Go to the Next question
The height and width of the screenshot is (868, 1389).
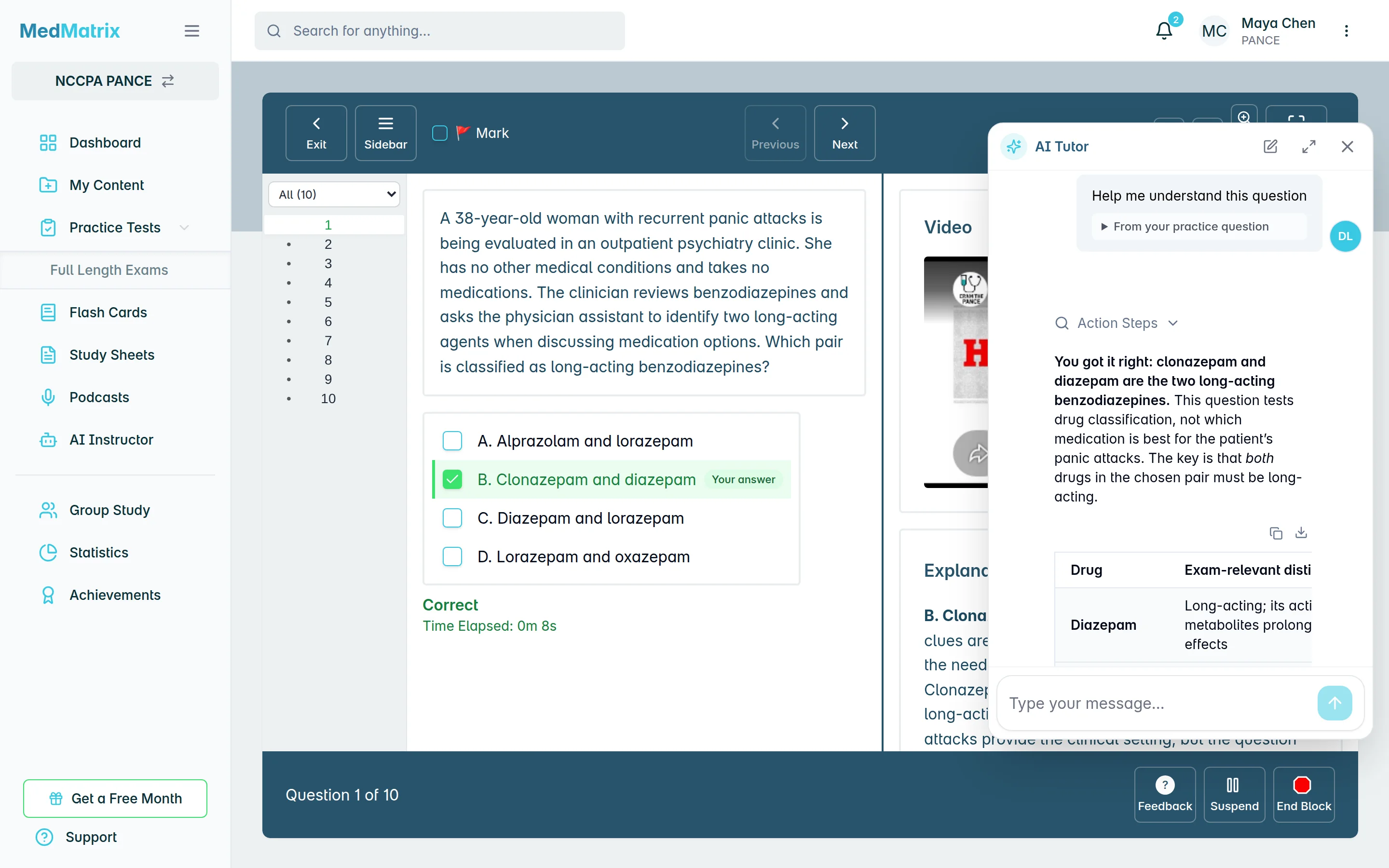click(845, 133)
